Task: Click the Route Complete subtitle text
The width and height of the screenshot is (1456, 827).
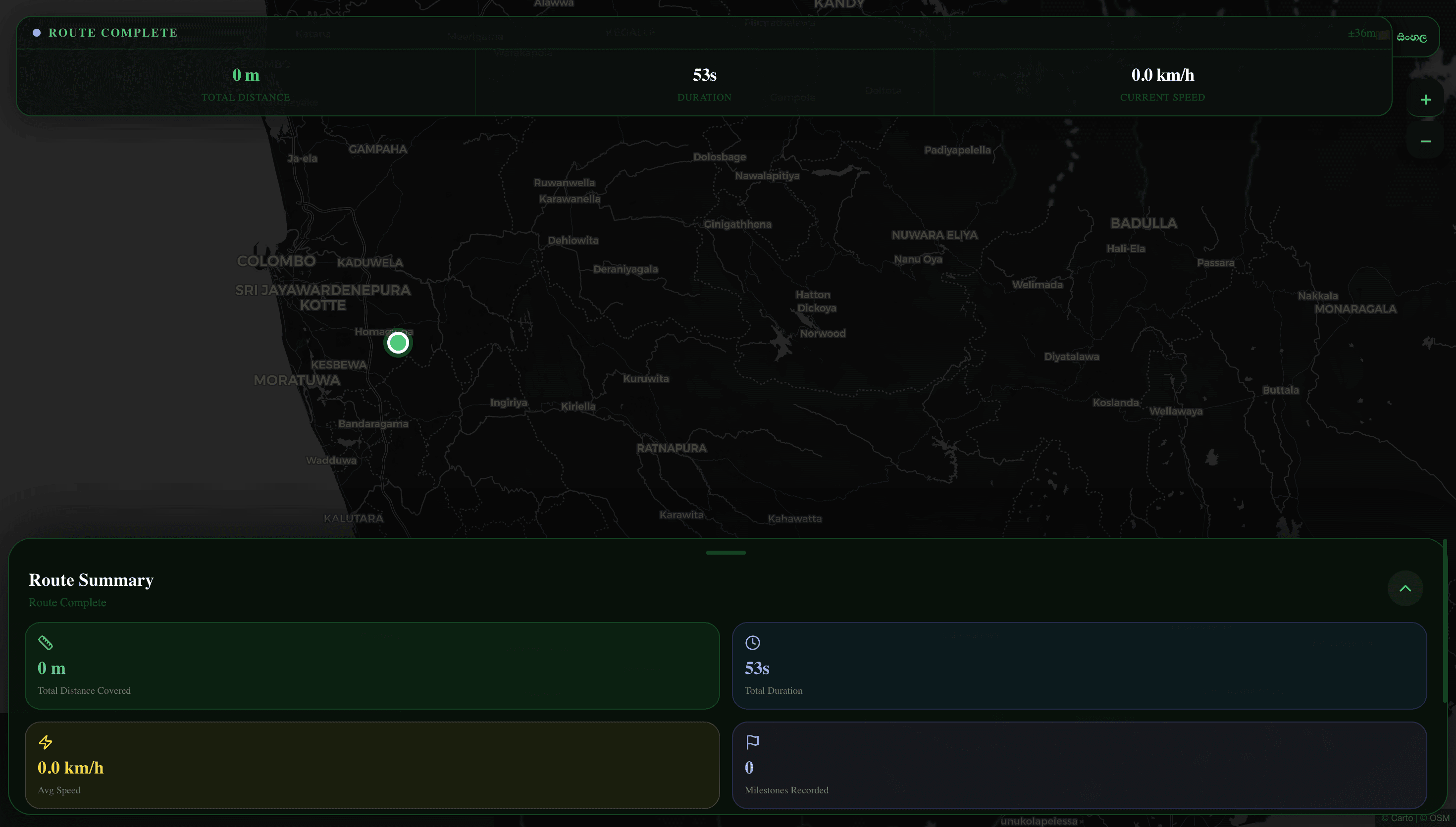Action: coord(67,603)
